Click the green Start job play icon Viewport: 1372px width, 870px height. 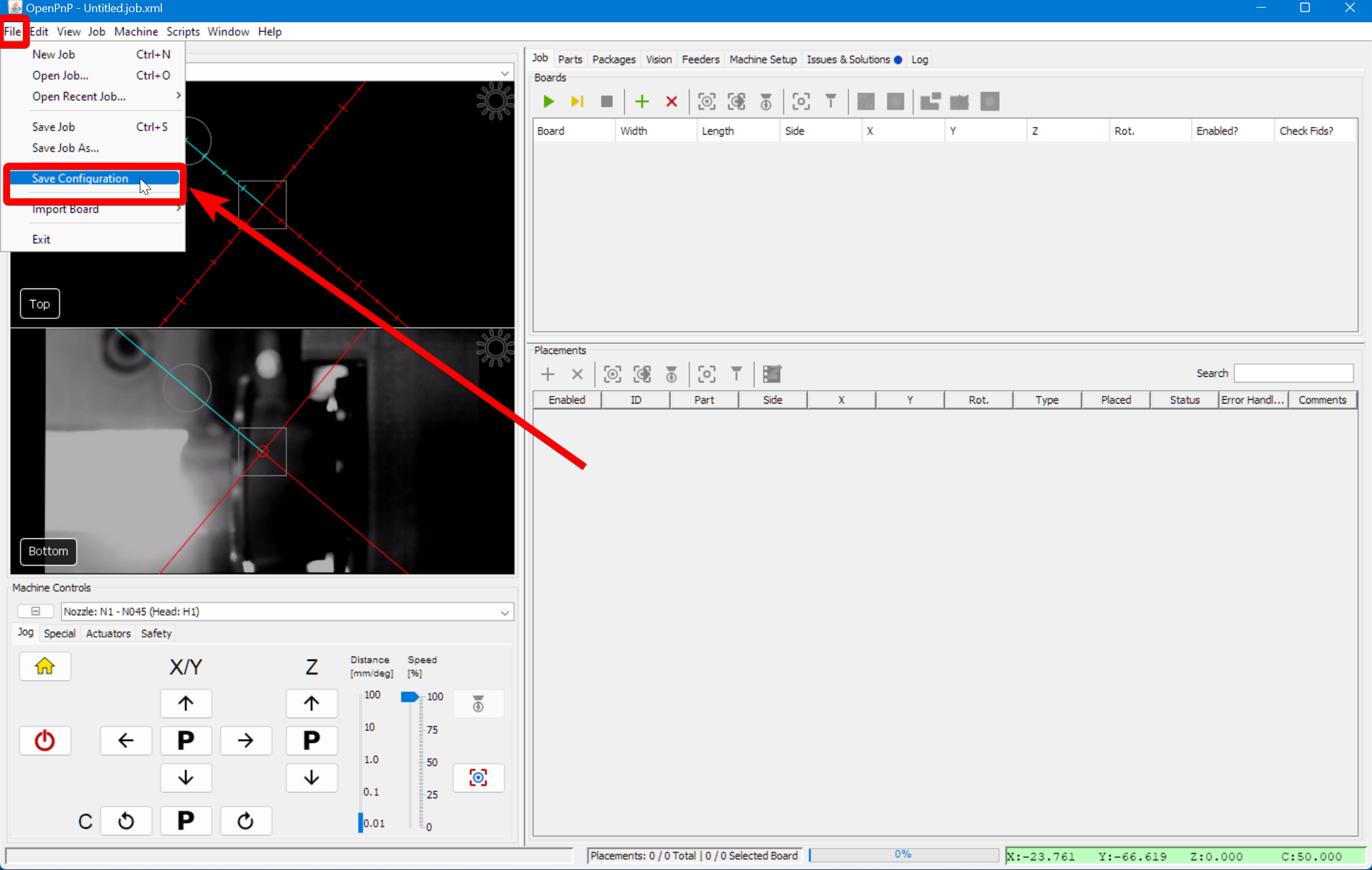pos(549,102)
